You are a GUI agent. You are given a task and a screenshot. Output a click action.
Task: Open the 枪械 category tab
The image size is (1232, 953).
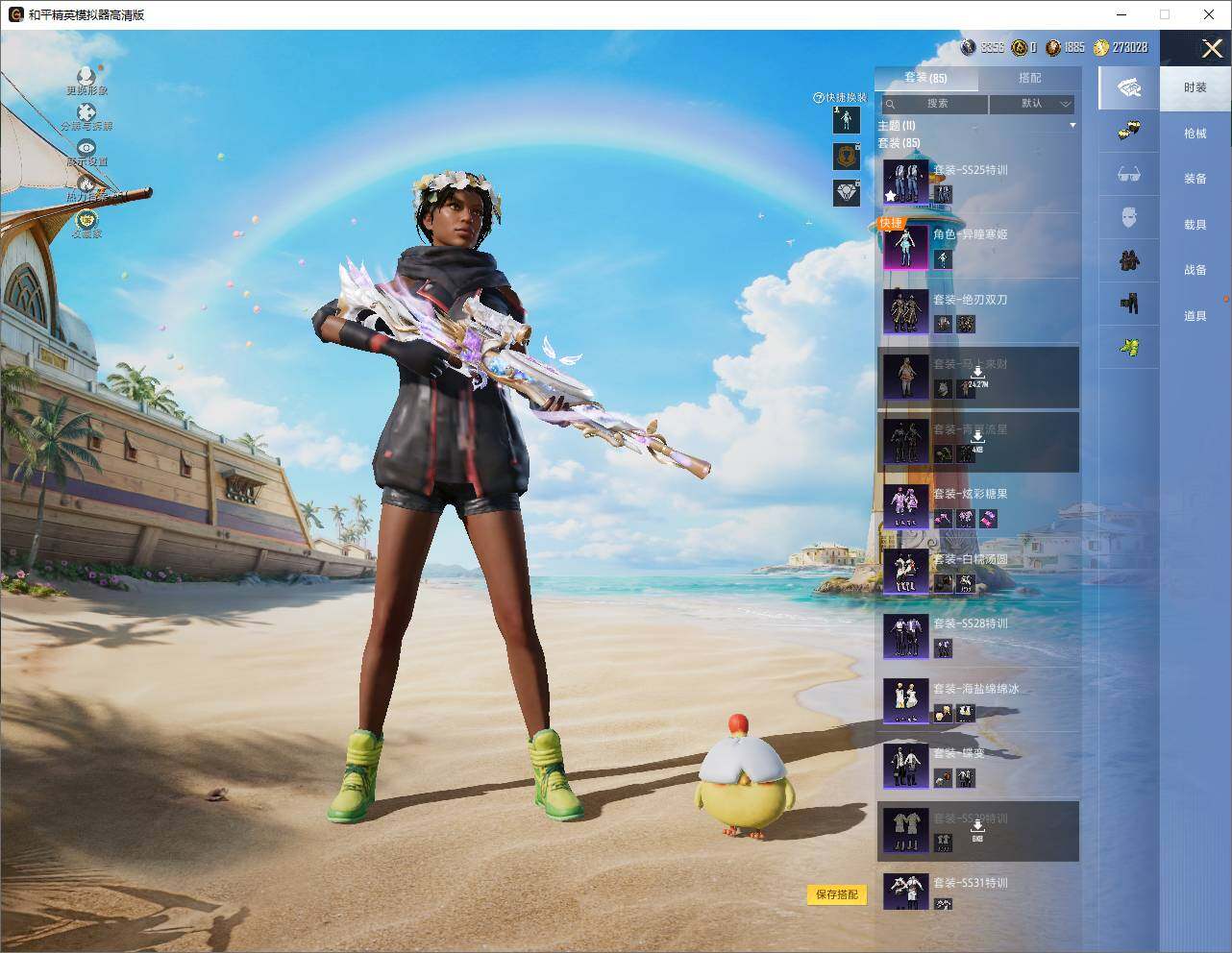pos(1195,134)
